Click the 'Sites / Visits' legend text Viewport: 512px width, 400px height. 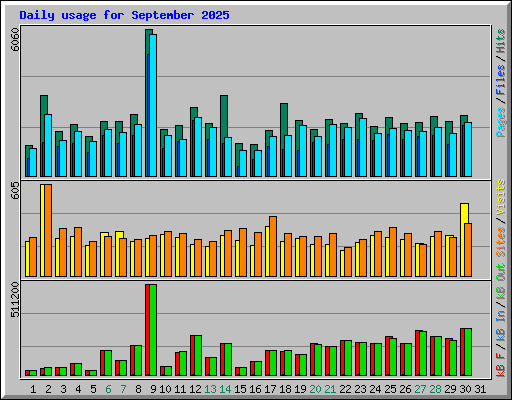(501, 218)
